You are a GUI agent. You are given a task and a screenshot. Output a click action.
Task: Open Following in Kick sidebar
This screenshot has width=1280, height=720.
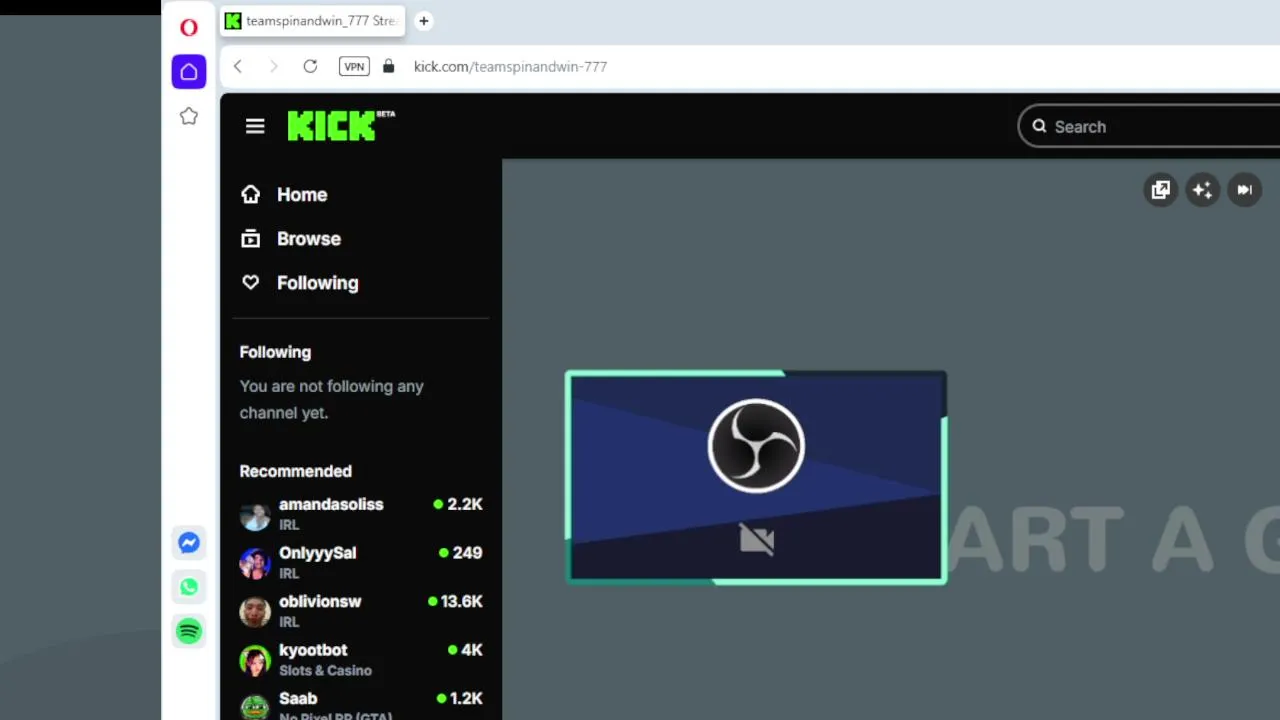click(x=317, y=283)
